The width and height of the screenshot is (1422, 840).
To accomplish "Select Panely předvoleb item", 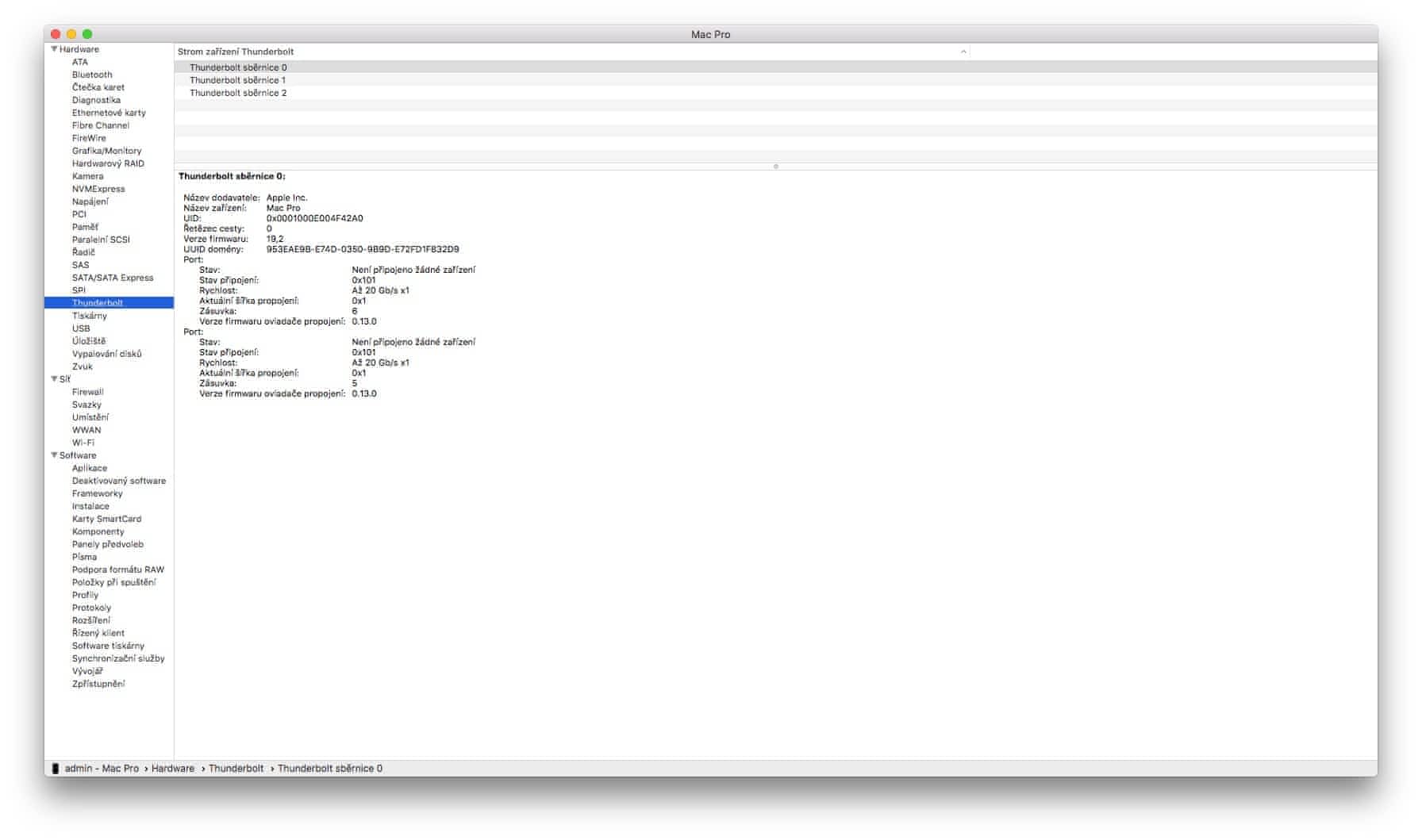I will pyautogui.click(x=108, y=544).
